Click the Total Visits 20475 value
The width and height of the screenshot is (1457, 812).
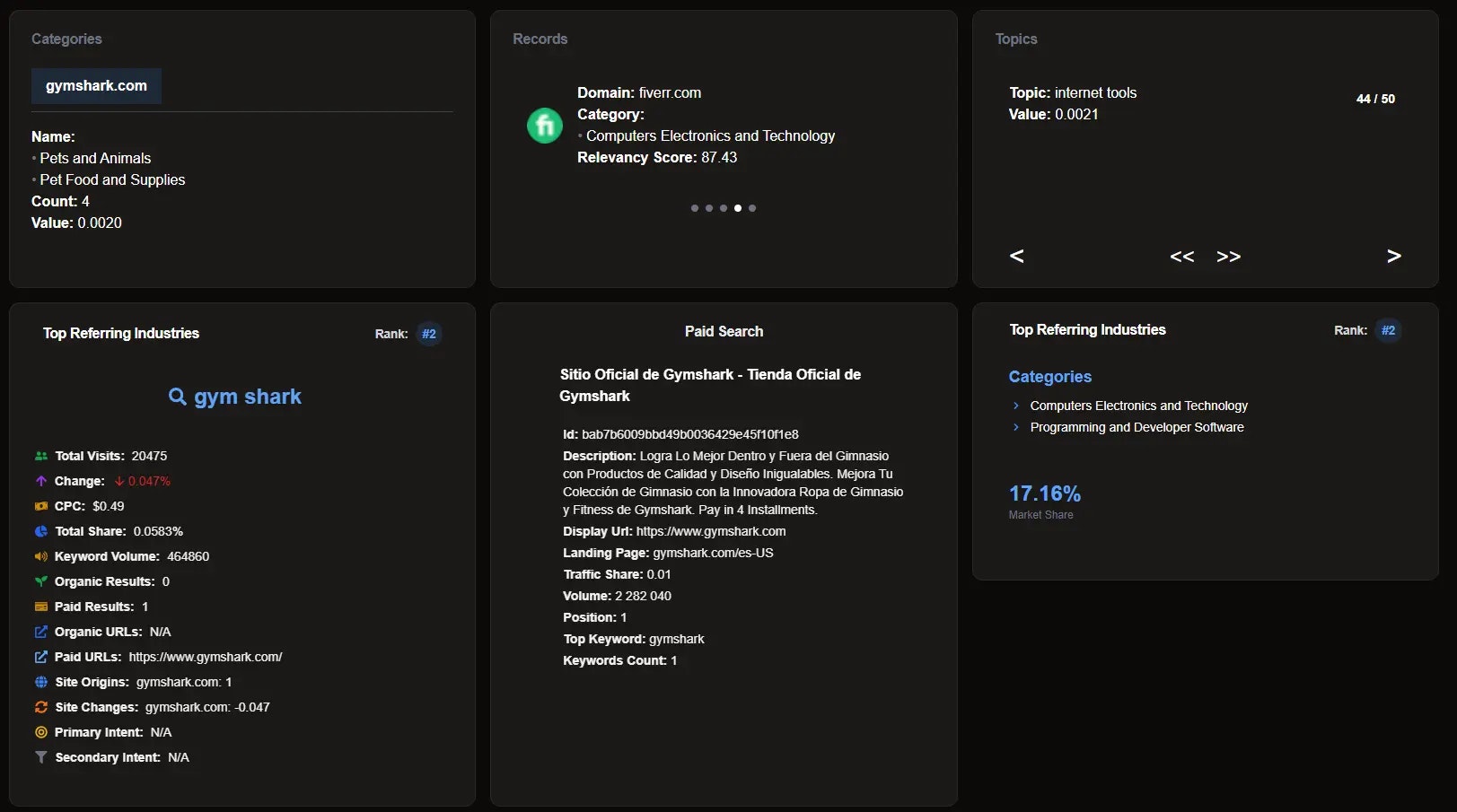click(x=149, y=456)
